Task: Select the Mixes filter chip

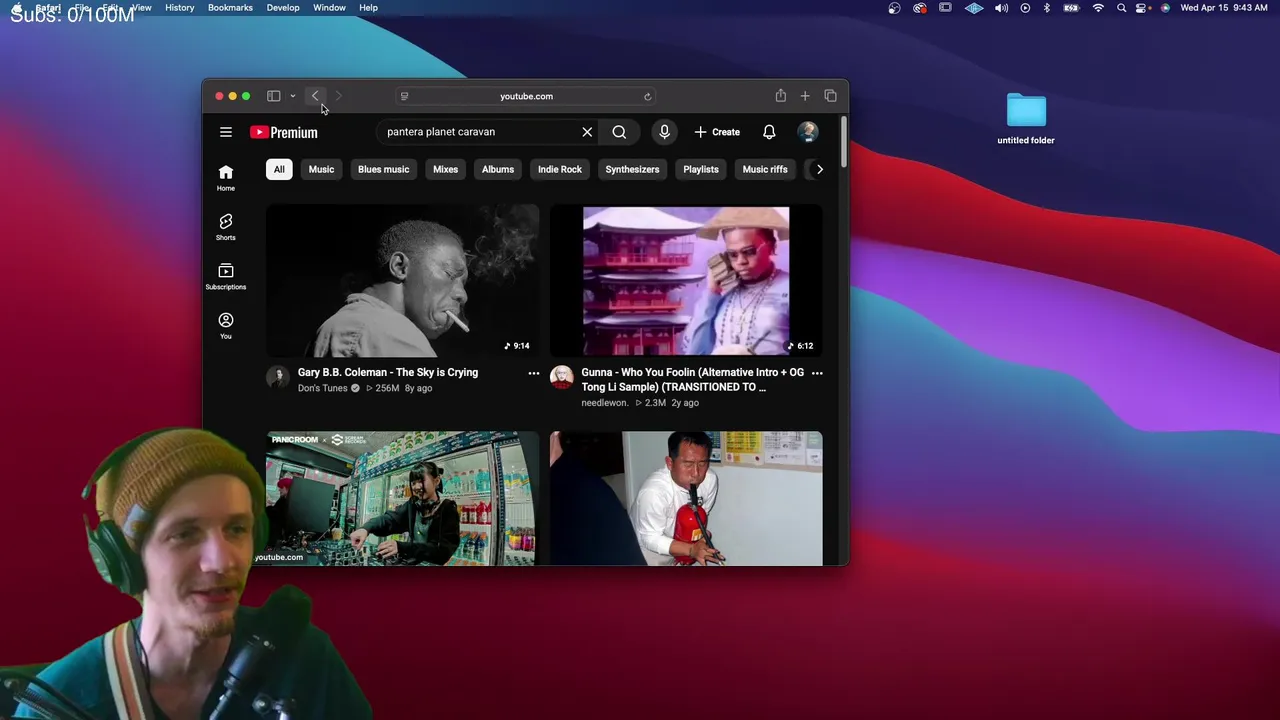Action: point(445,169)
